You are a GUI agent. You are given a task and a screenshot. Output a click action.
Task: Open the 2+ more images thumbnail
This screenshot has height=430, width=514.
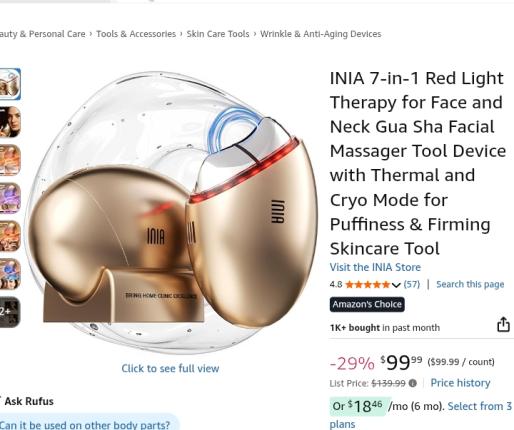10,312
